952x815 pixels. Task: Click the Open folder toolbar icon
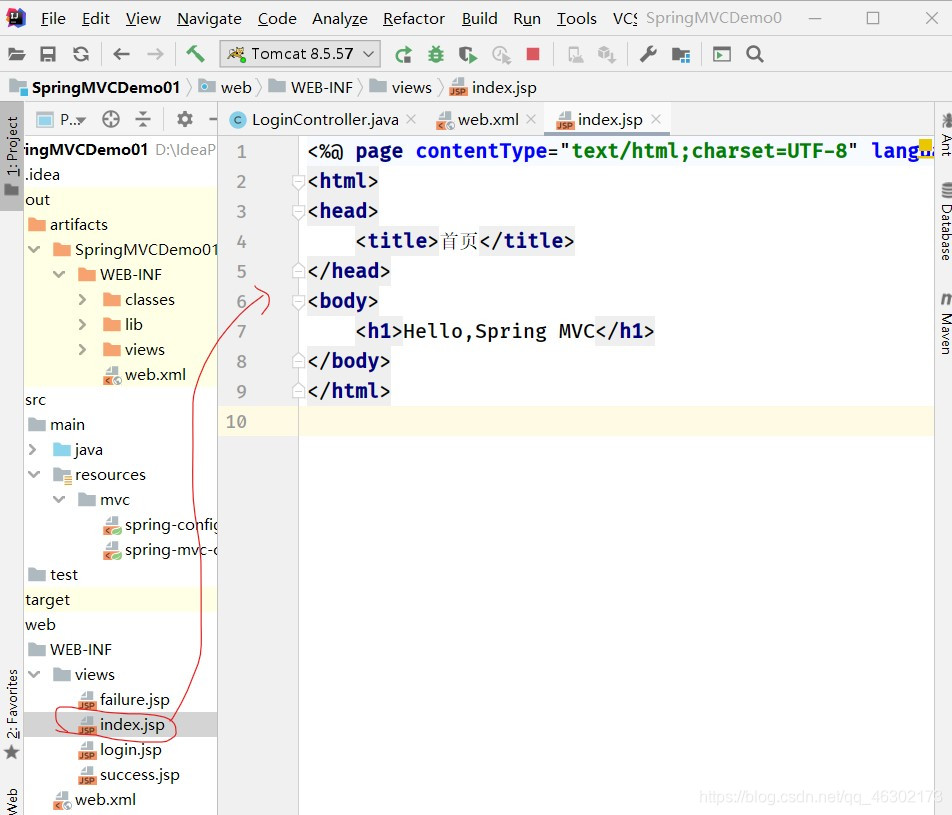click(x=16, y=54)
